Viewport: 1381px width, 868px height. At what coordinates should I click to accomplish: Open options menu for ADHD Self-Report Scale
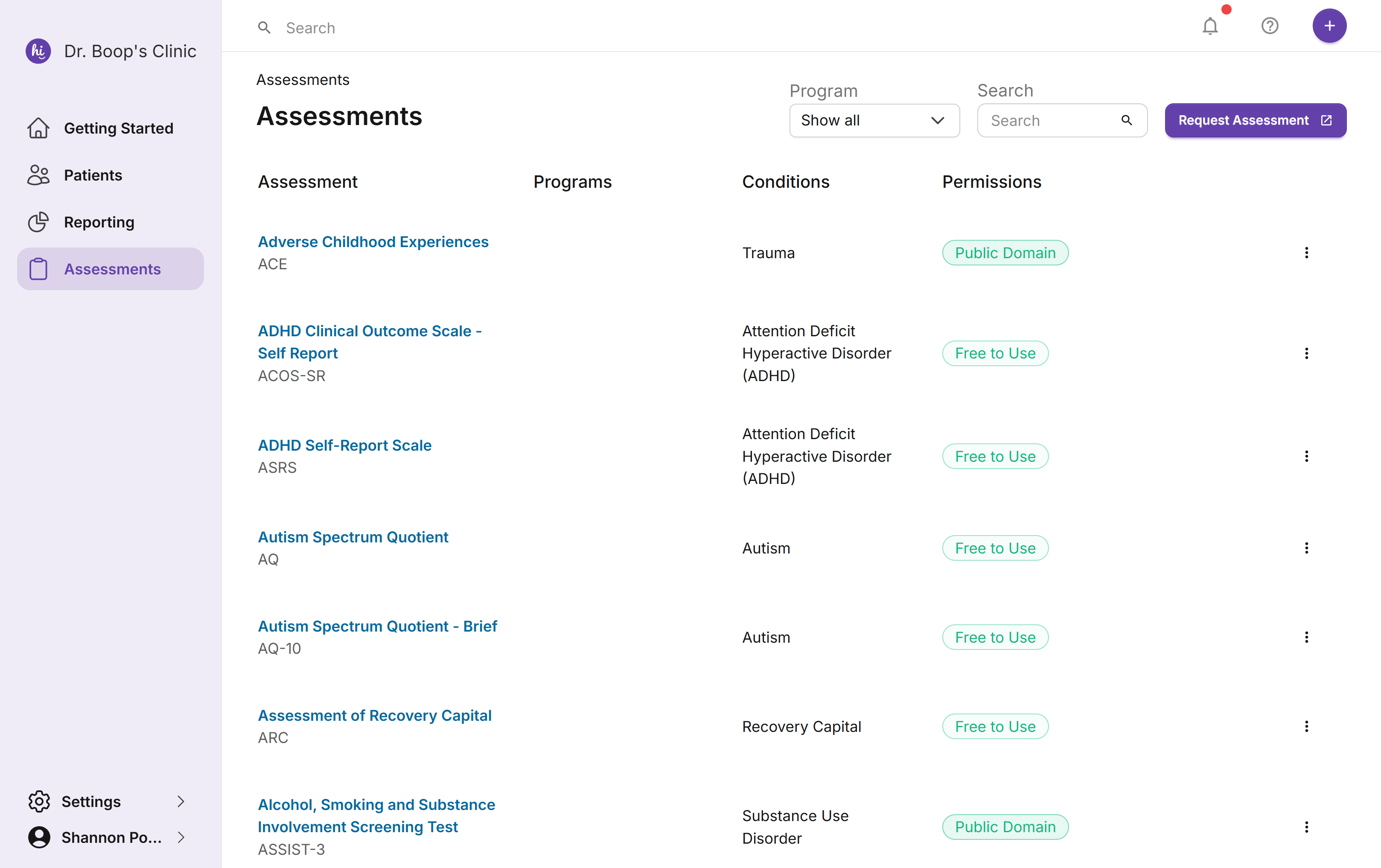tap(1306, 456)
